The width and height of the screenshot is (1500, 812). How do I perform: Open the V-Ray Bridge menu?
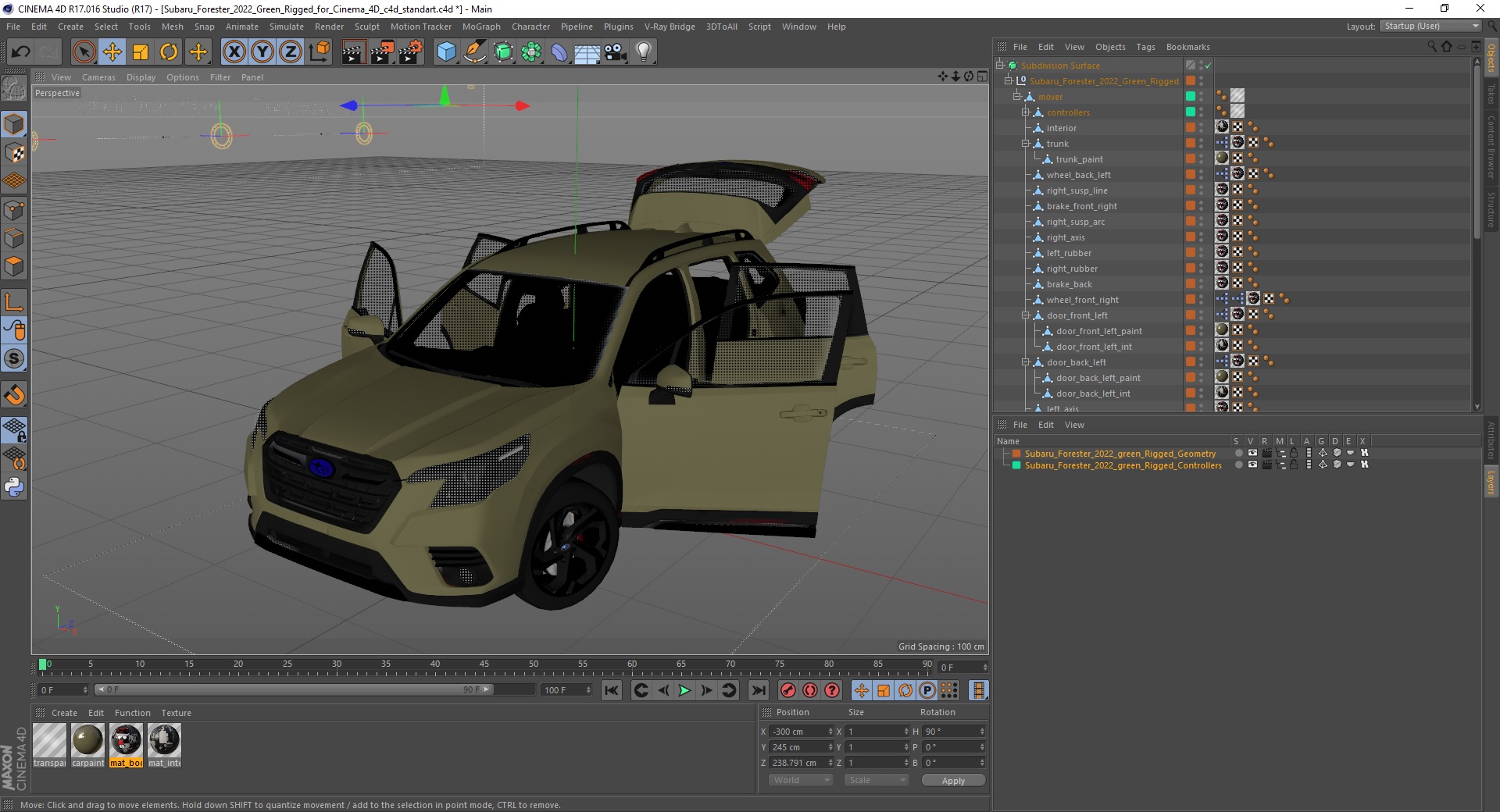point(670,27)
